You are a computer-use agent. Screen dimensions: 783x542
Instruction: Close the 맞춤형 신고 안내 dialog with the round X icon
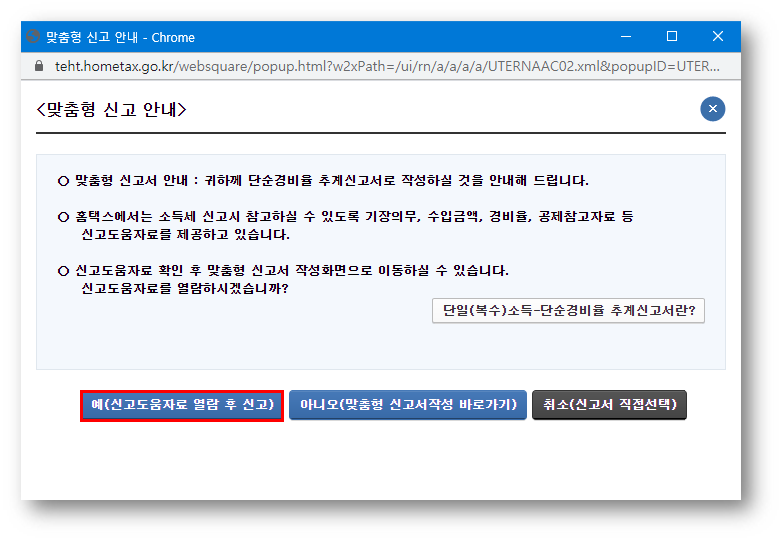pos(713,109)
